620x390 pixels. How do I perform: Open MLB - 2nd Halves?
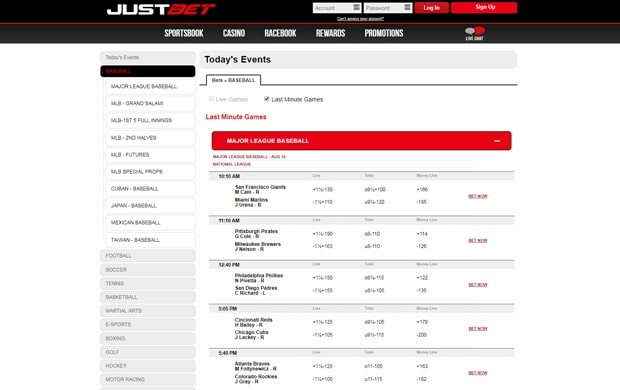point(150,138)
